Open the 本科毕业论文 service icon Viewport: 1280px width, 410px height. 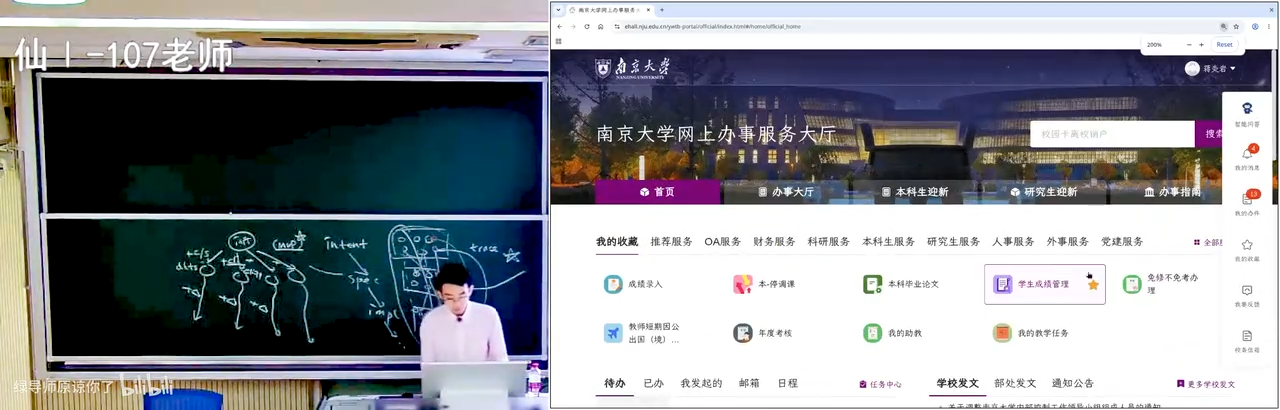click(873, 285)
